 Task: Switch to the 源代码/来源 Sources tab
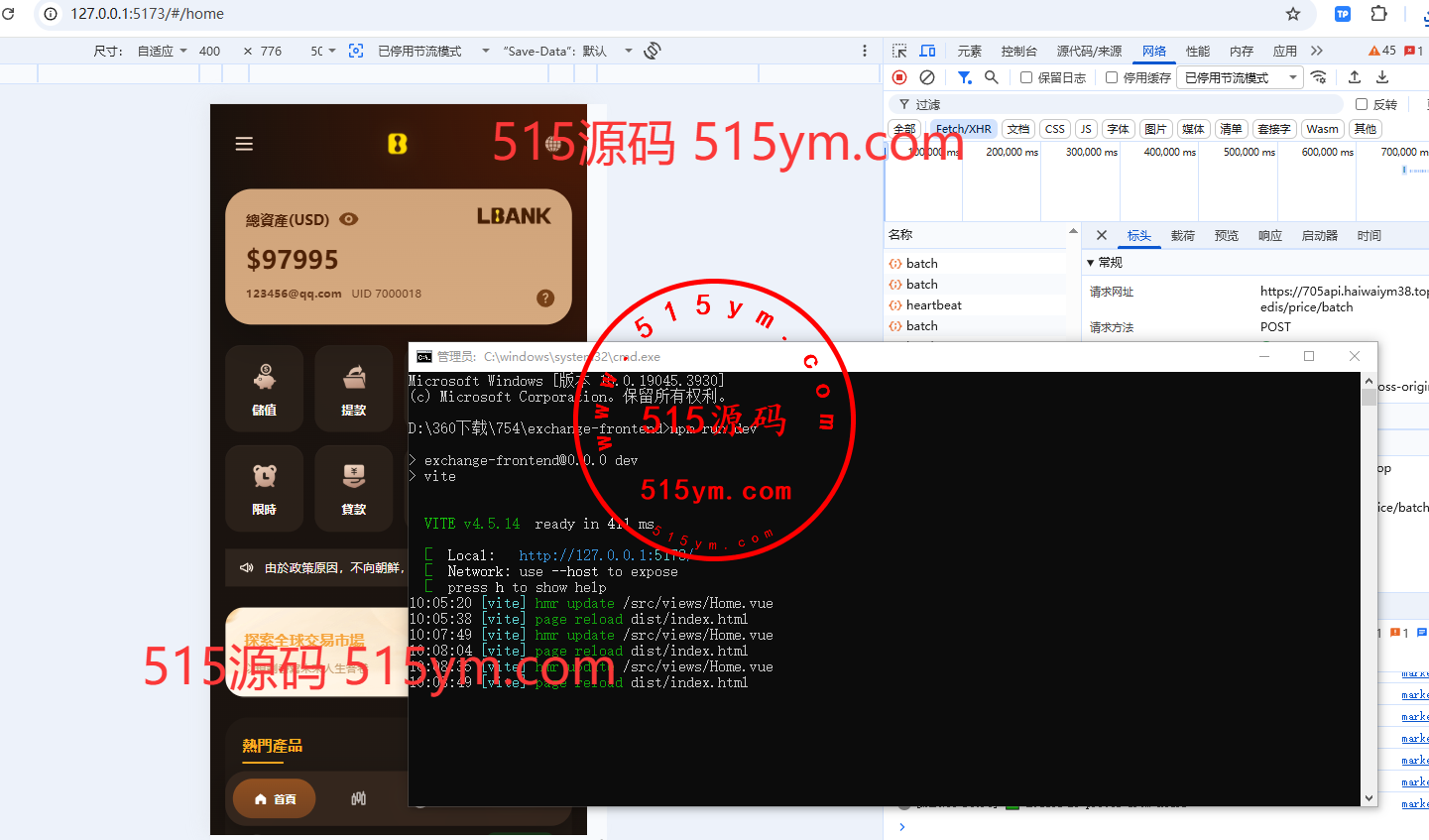click(1089, 51)
